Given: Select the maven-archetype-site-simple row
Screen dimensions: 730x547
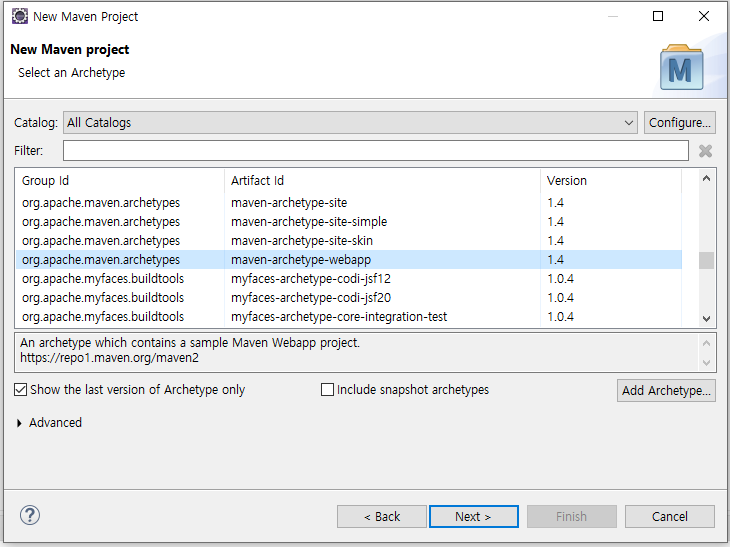Looking at the screenshot, I should [x=349, y=222].
